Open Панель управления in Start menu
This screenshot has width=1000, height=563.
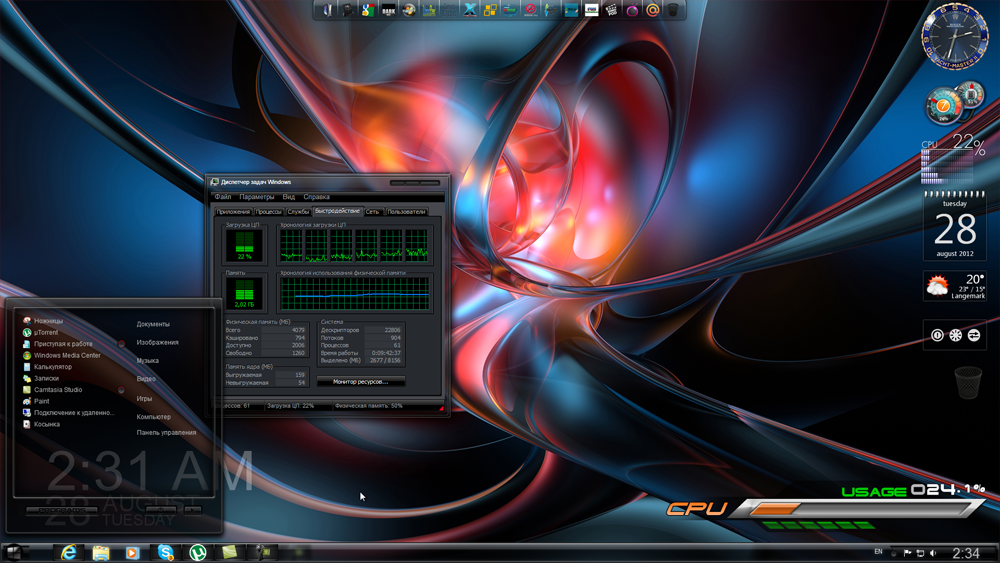[x=166, y=432]
